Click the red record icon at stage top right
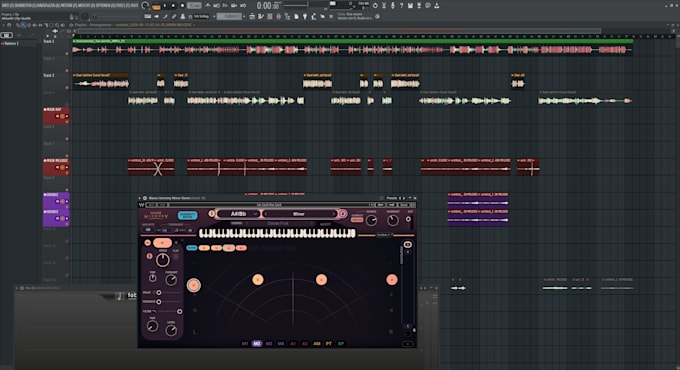This screenshot has height=370, width=680. [x=408, y=244]
